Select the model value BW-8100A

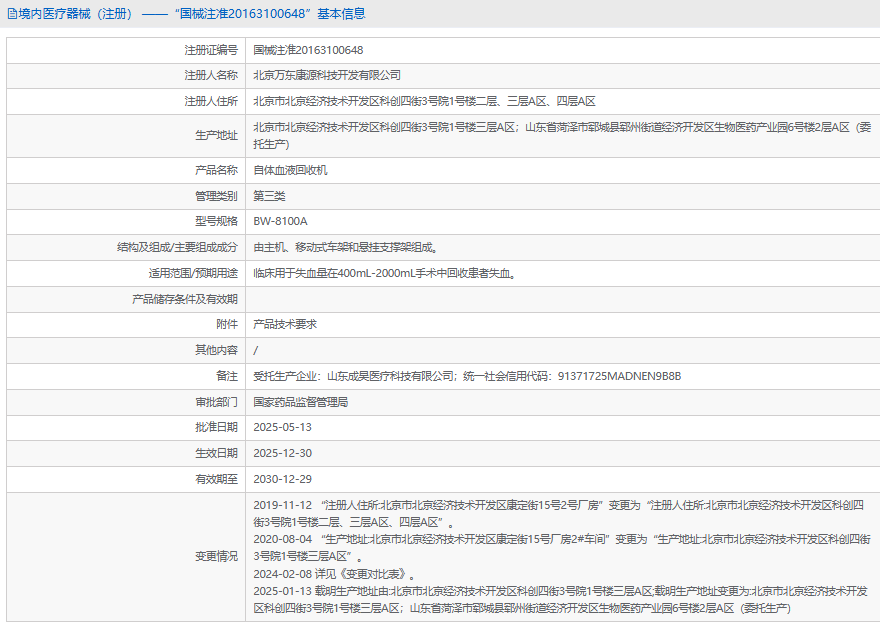(x=280, y=221)
